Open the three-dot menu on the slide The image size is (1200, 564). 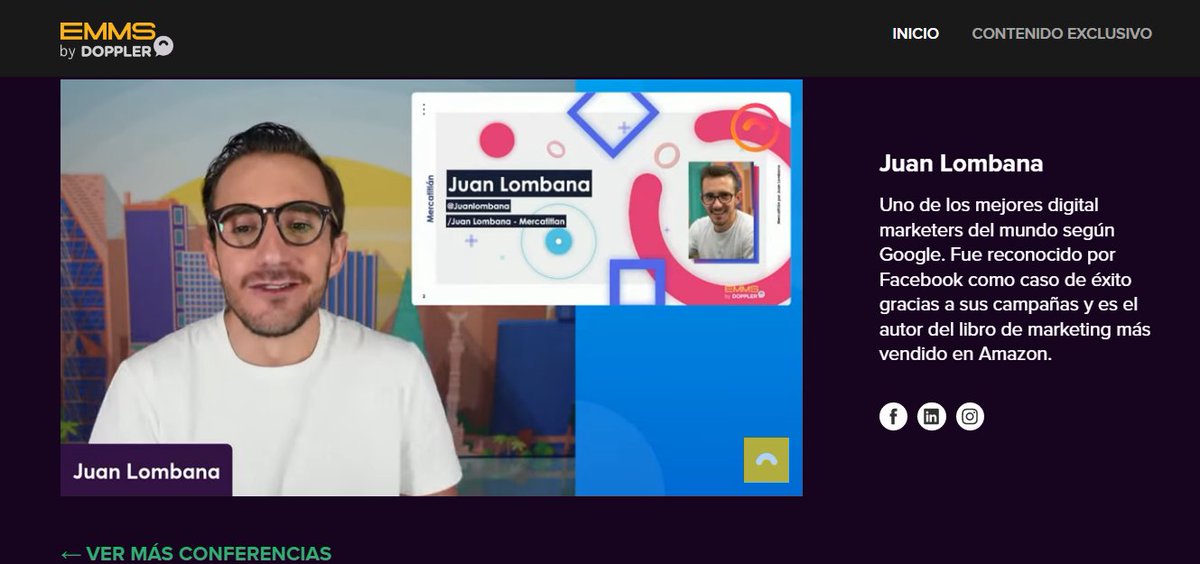[x=424, y=109]
